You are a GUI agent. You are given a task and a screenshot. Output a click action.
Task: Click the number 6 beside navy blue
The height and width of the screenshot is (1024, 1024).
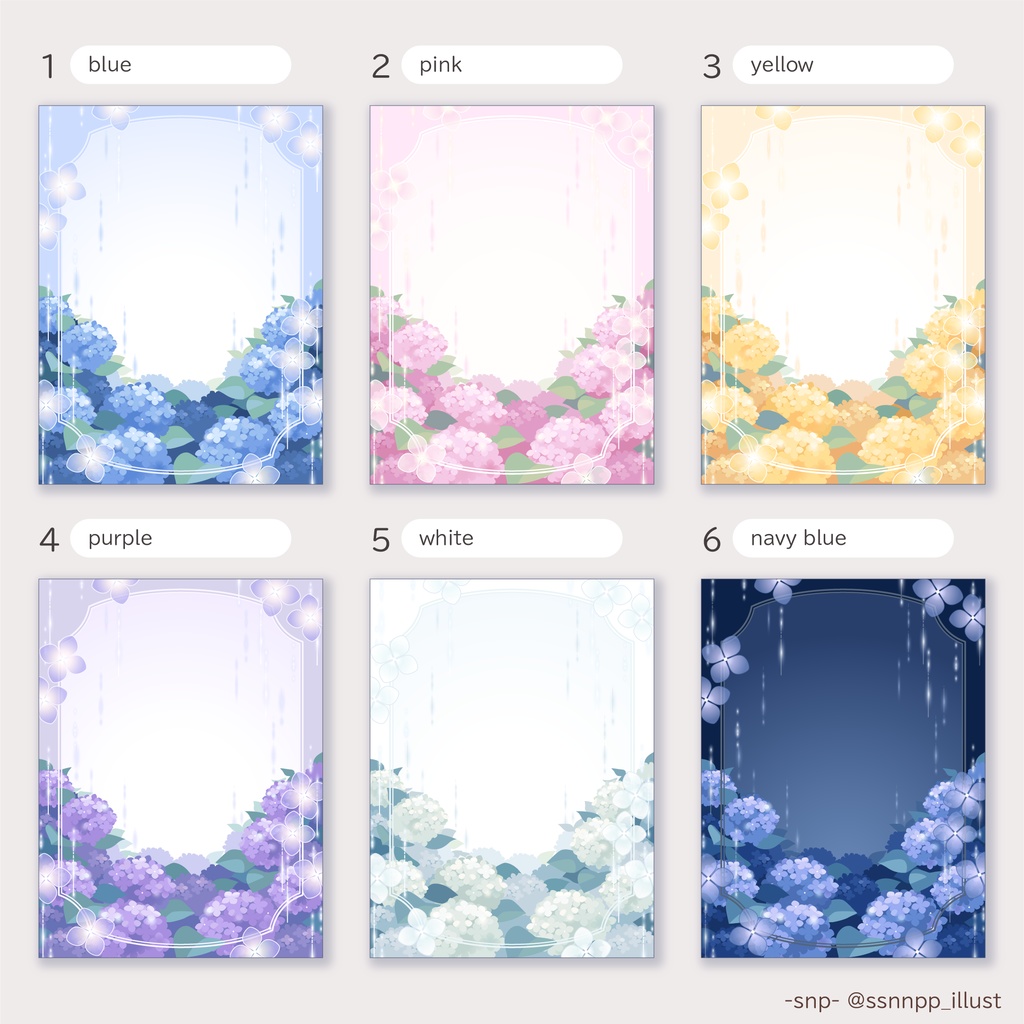(712, 539)
